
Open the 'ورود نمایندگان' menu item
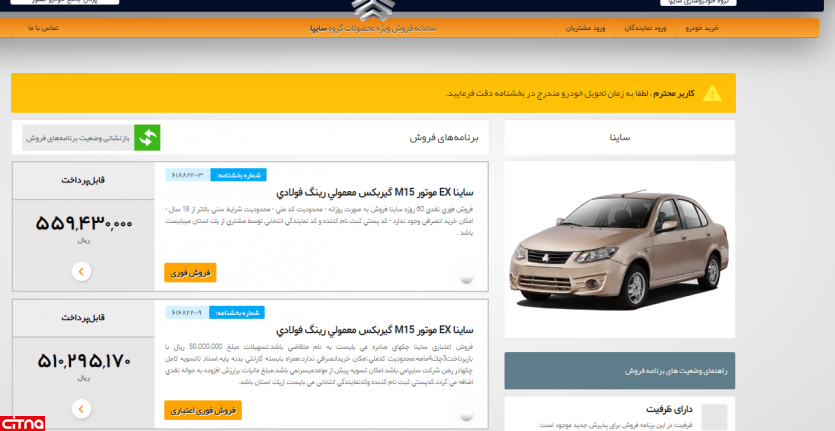coord(645,28)
